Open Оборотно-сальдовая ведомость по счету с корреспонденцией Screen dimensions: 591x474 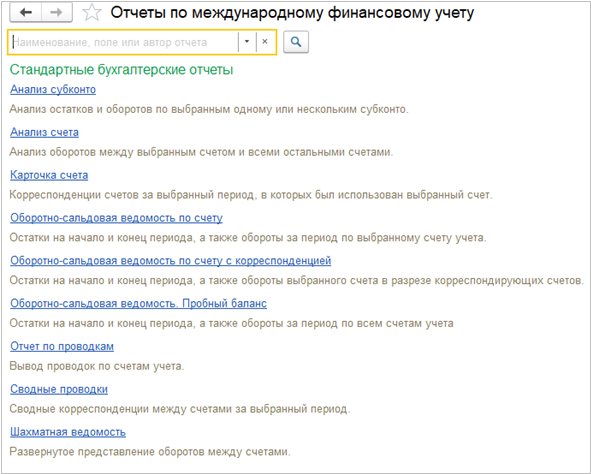[x=171, y=261]
